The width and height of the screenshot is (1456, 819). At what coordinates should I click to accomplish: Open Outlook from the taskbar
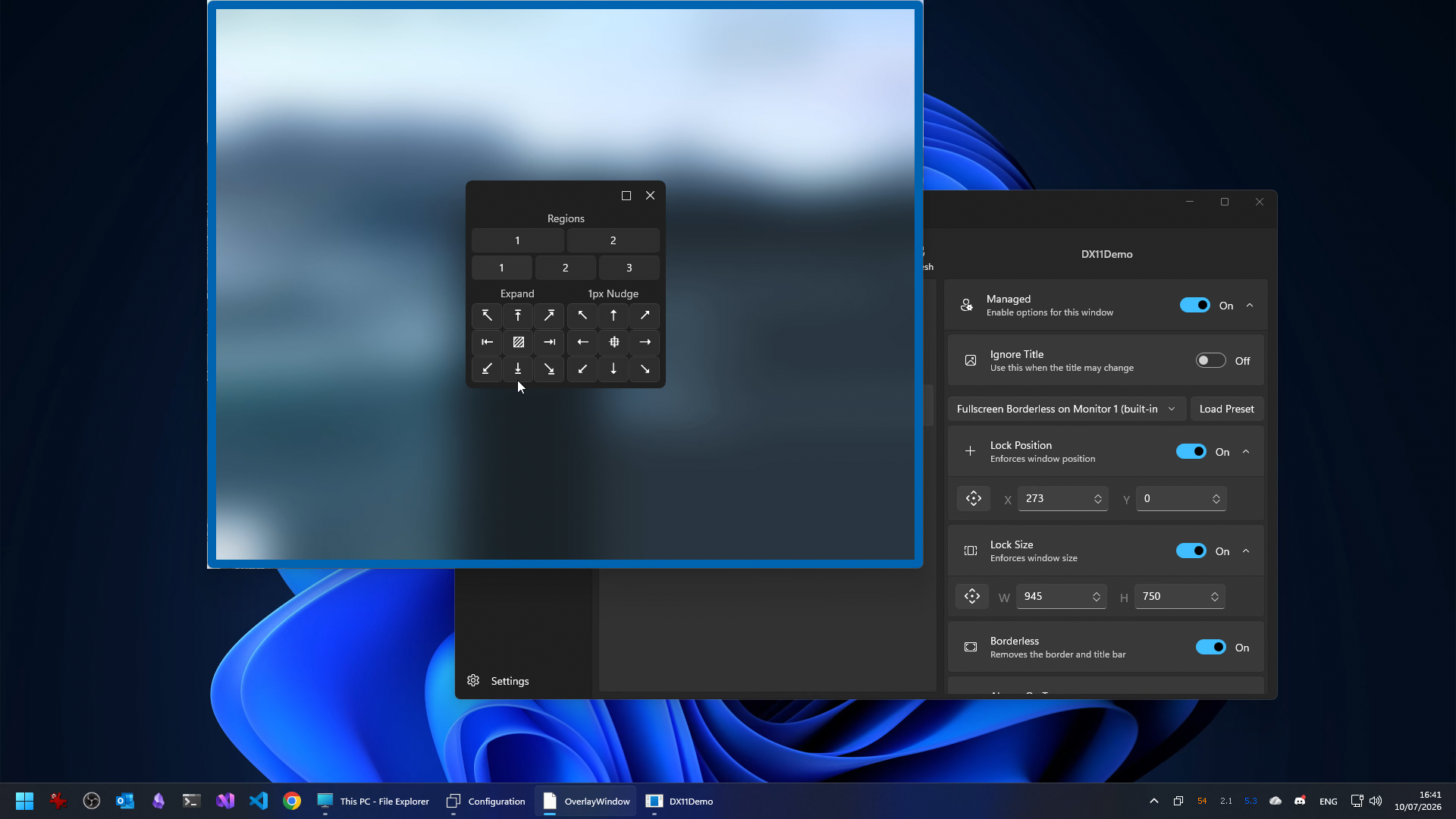(x=125, y=801)
